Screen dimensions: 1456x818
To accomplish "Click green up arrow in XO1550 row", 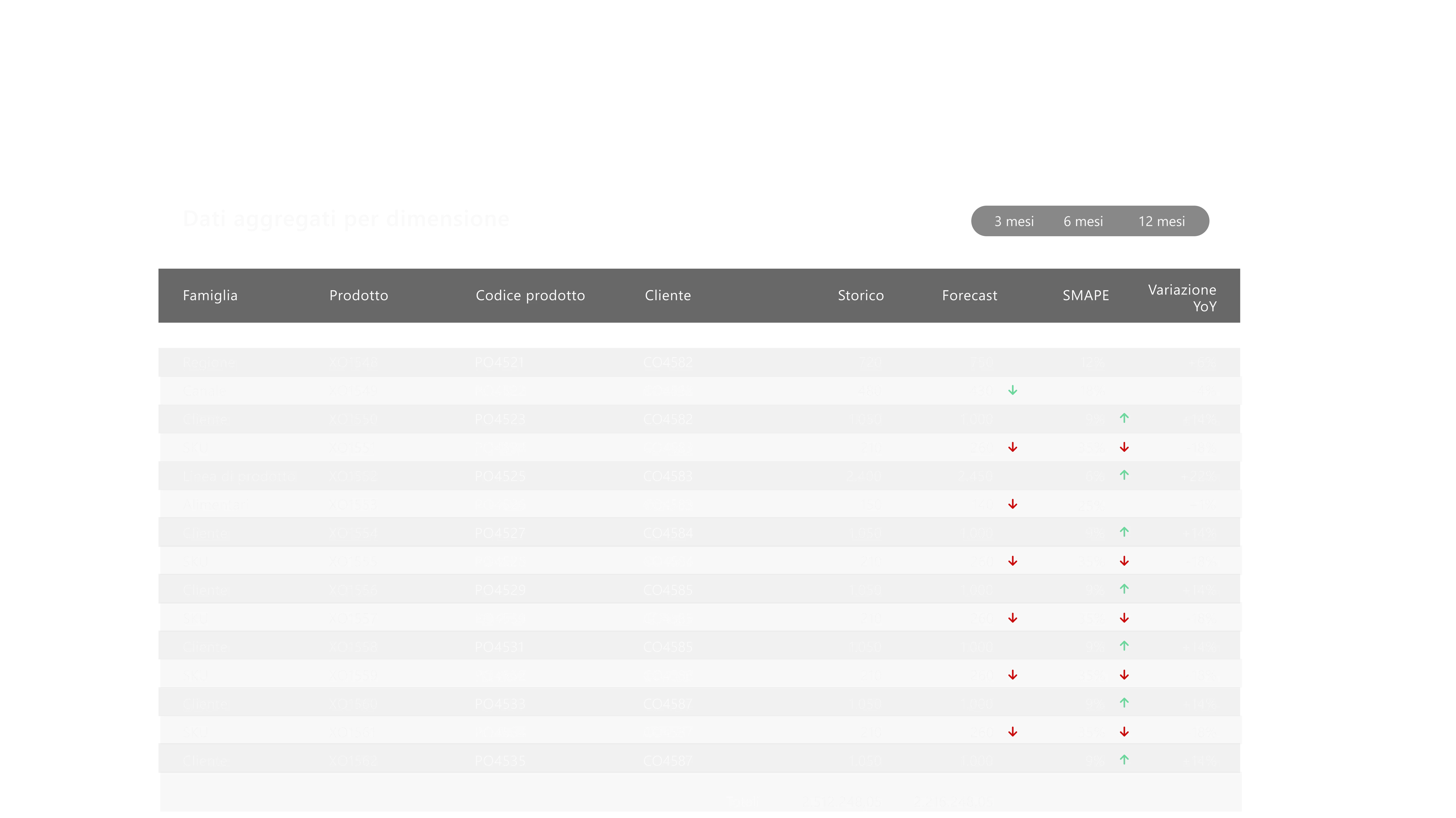I will tap(1124, 418).
